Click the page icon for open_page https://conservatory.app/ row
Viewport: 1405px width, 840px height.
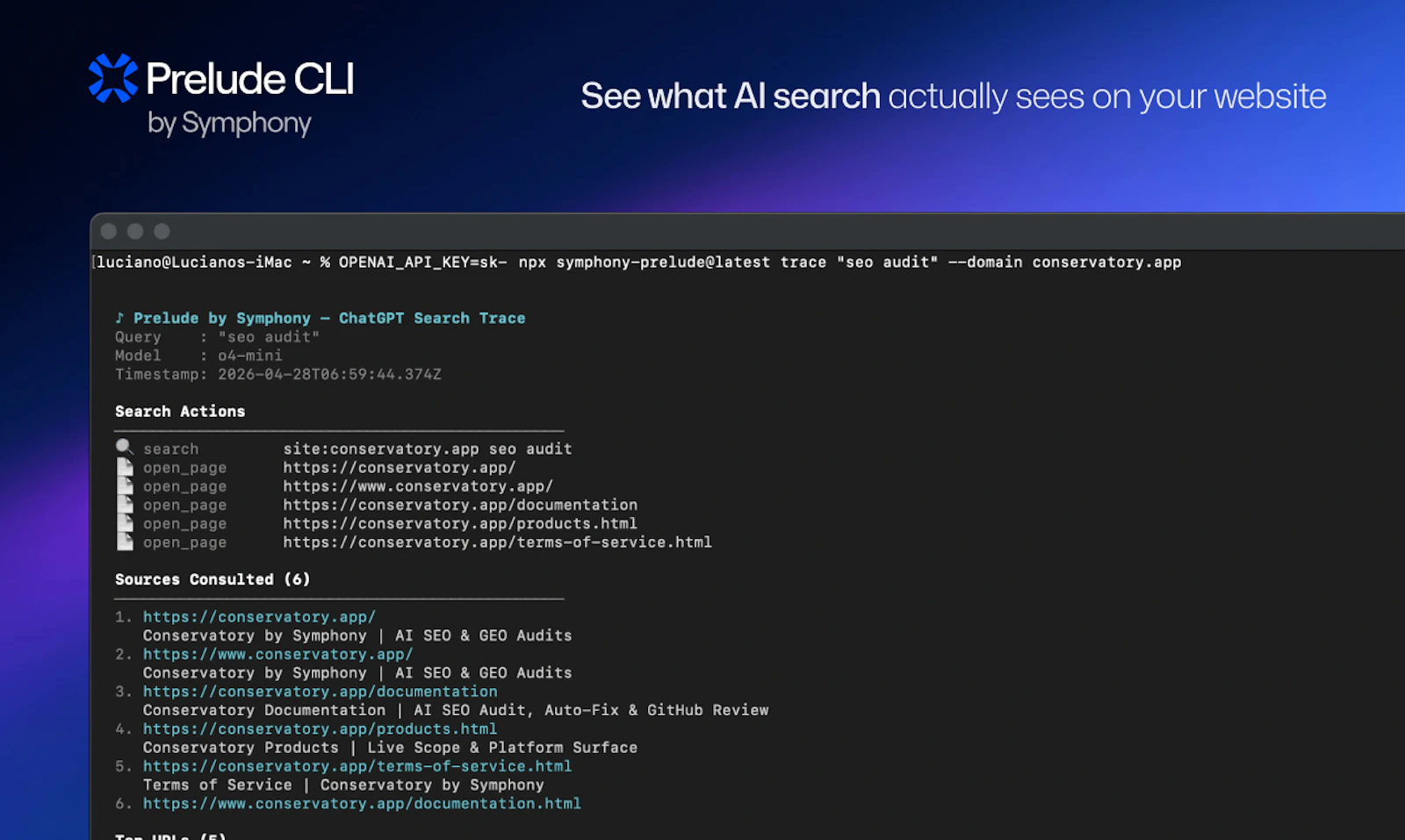click(x=125, y=467)
